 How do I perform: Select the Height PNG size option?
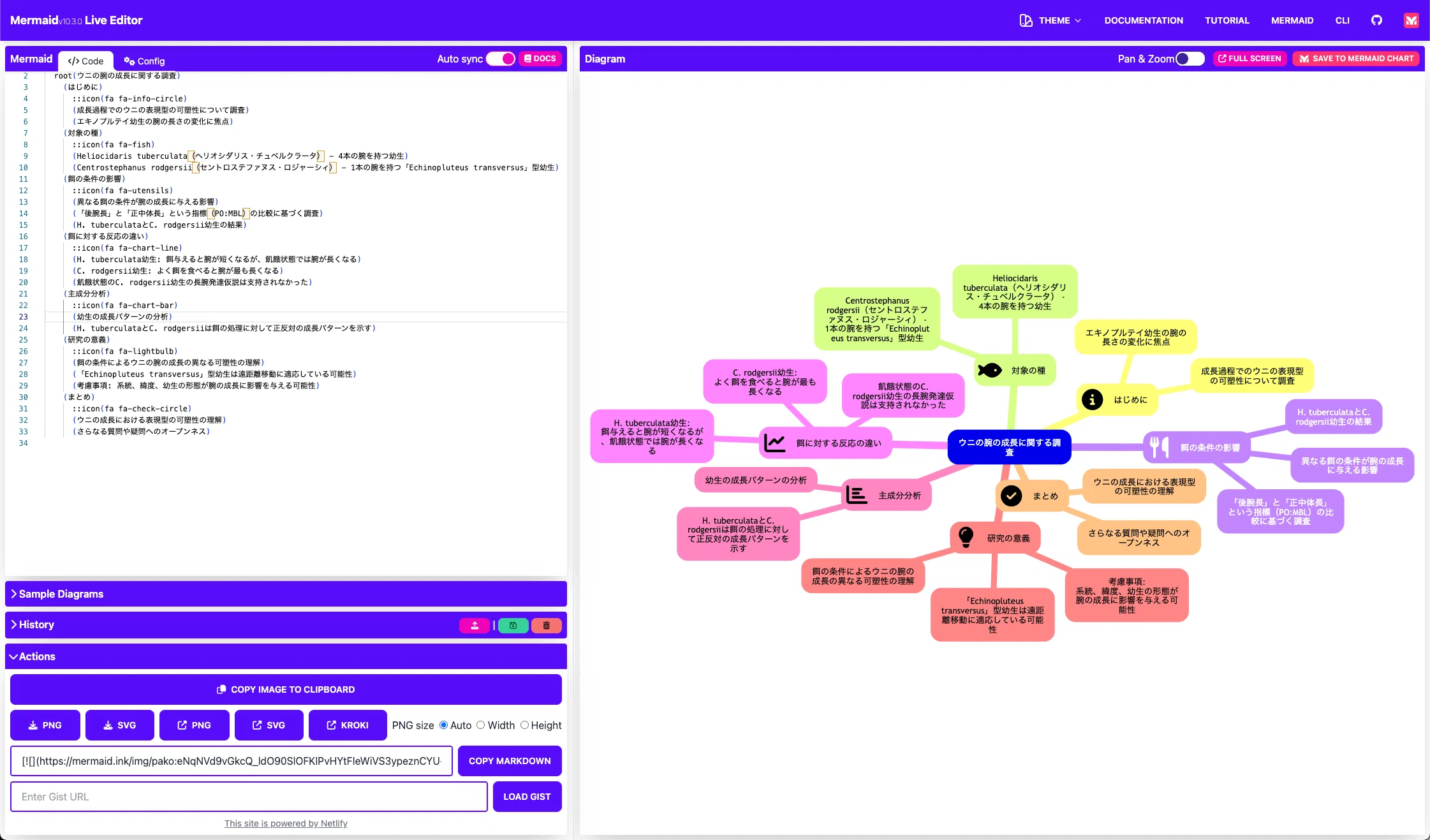[x=524, y=725]
